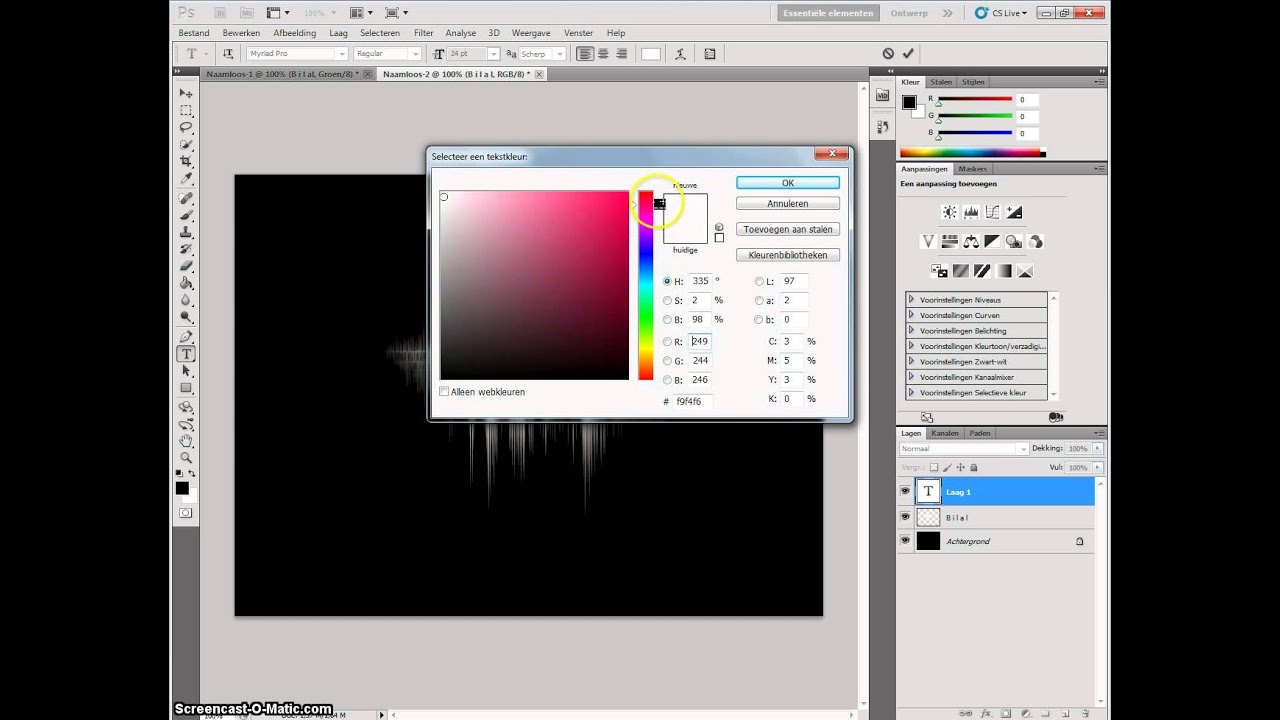Image resolution: width=1280 pixels, height=720 pixels.
Task: Select the Path Selection tool
Action: pyautogui.click(x=186, y=371)
